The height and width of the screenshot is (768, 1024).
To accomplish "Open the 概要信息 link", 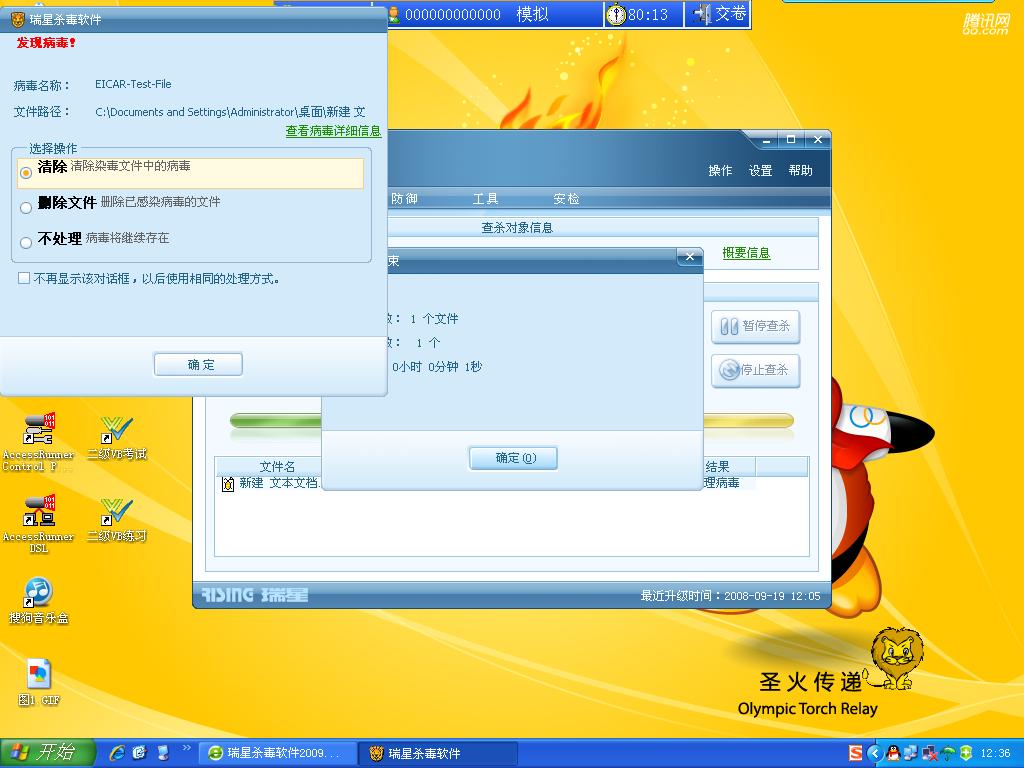I will (746, 253).
